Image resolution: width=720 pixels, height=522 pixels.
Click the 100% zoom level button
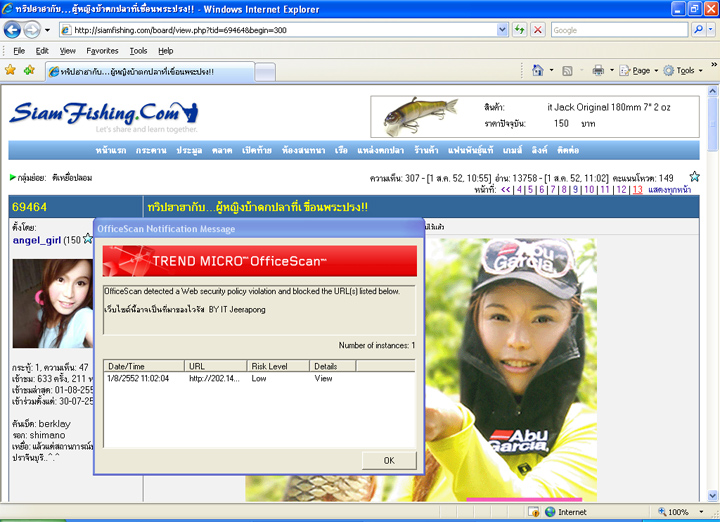673,512
